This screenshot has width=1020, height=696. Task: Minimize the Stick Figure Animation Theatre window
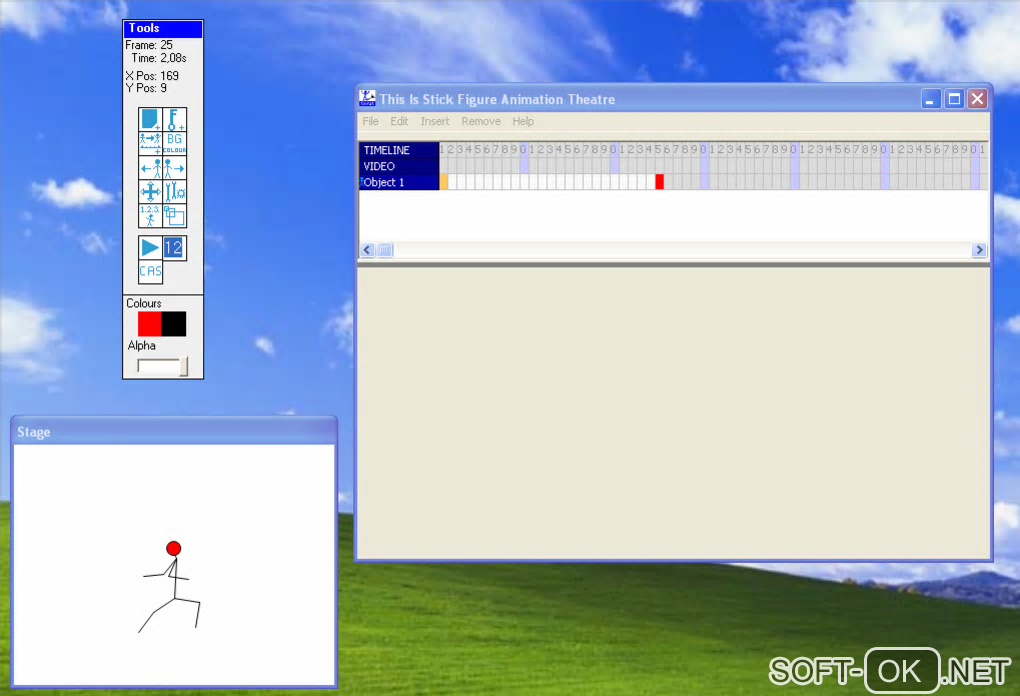931,99
